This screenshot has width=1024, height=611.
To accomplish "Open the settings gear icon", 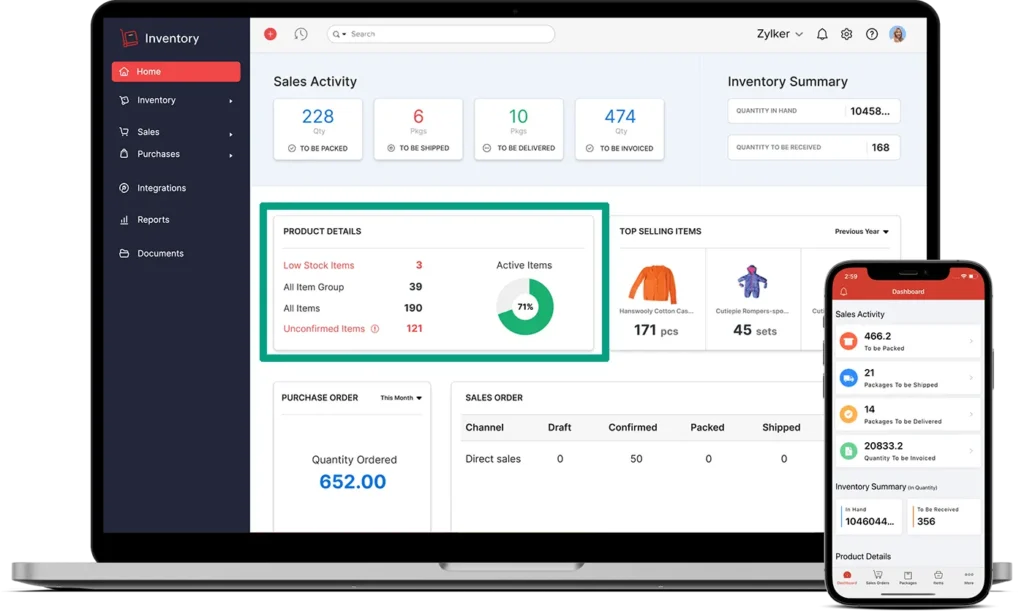I will (846, 33).
